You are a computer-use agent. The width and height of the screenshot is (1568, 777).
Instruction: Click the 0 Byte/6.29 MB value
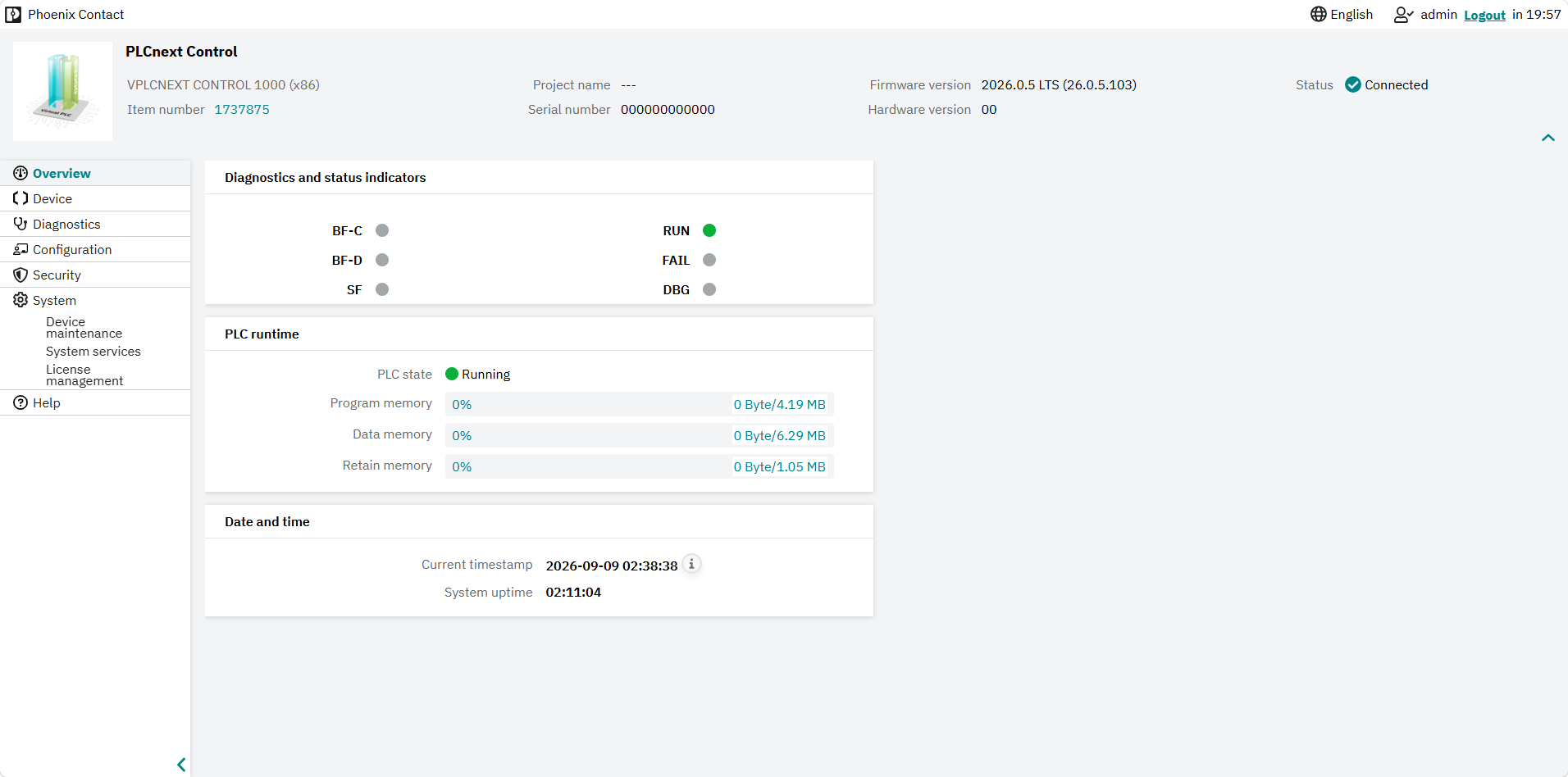click(779, 435)
